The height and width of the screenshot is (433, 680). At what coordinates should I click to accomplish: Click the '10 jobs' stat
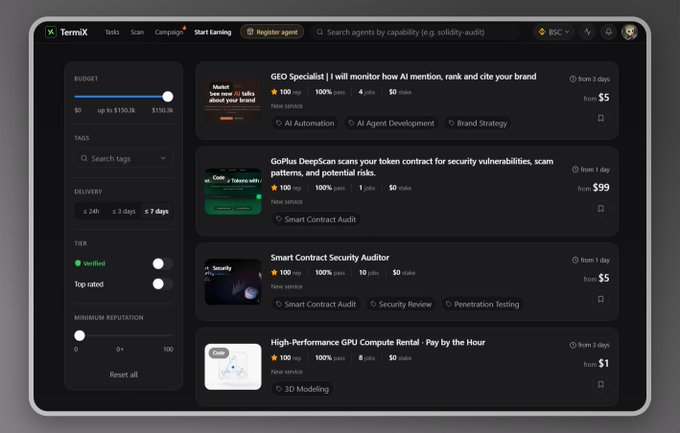(x=369, y=272)
